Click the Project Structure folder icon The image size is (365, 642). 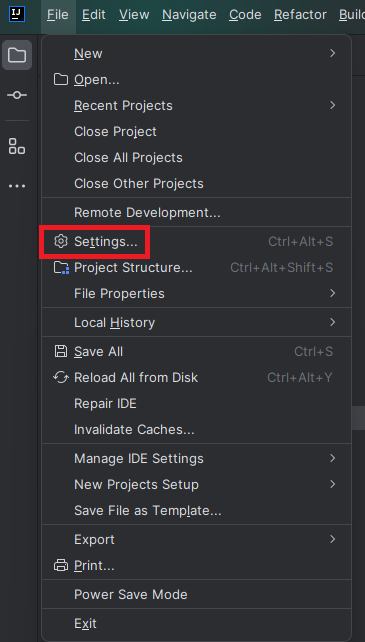61,268
